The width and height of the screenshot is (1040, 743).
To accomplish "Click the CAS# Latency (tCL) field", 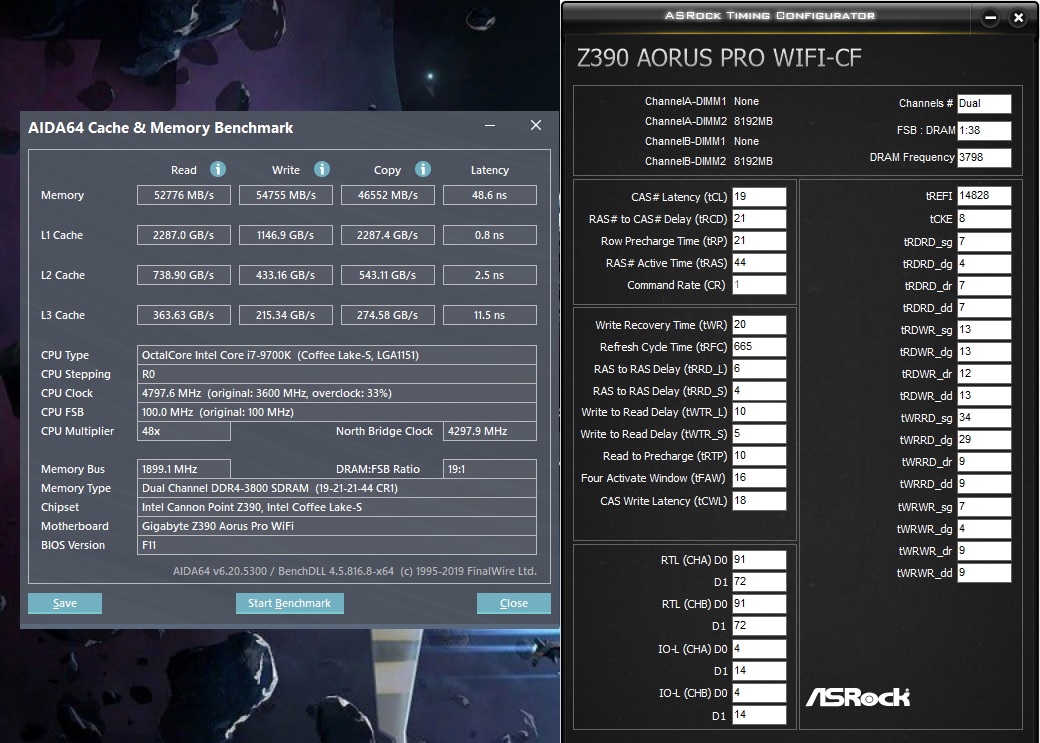I will 759,197.
